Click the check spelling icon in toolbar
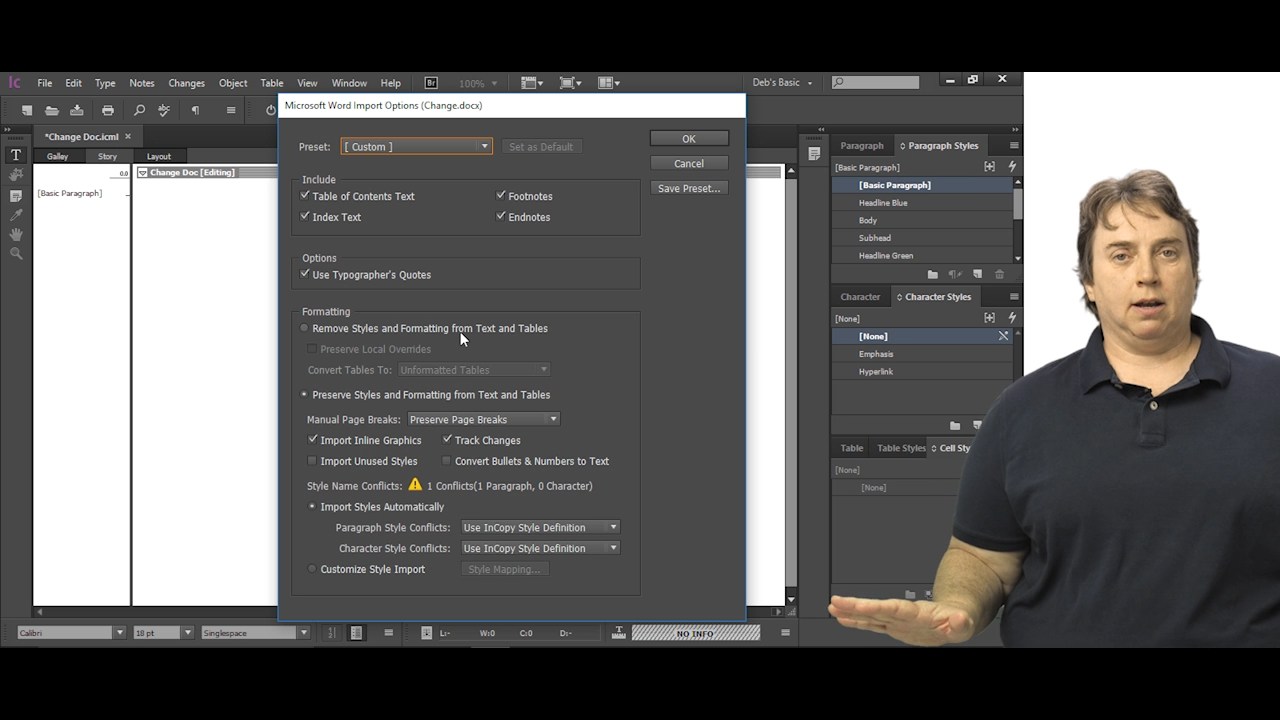The image size is (1280, 720). pos(164,110)
